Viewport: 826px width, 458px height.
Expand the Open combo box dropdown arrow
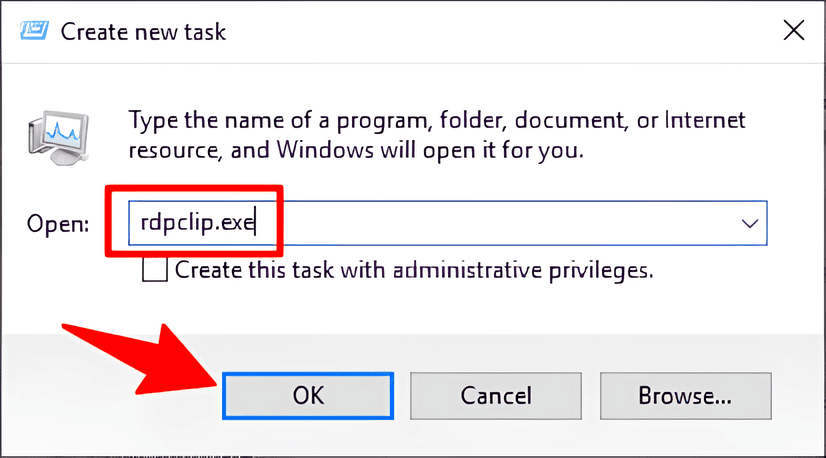pos(750,222)
